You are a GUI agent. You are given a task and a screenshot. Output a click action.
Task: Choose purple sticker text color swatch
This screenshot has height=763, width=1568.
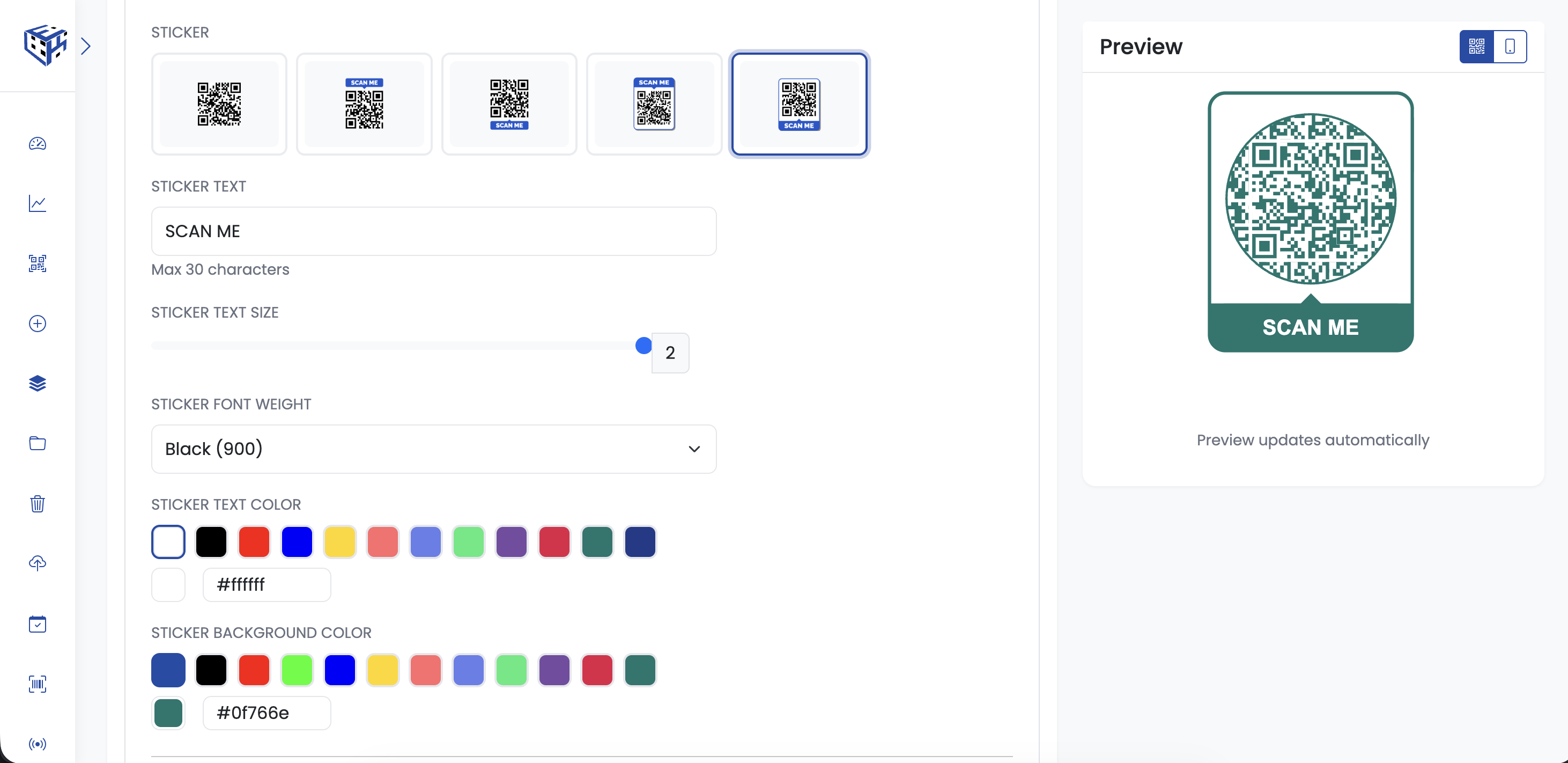[x=511, y=542]
